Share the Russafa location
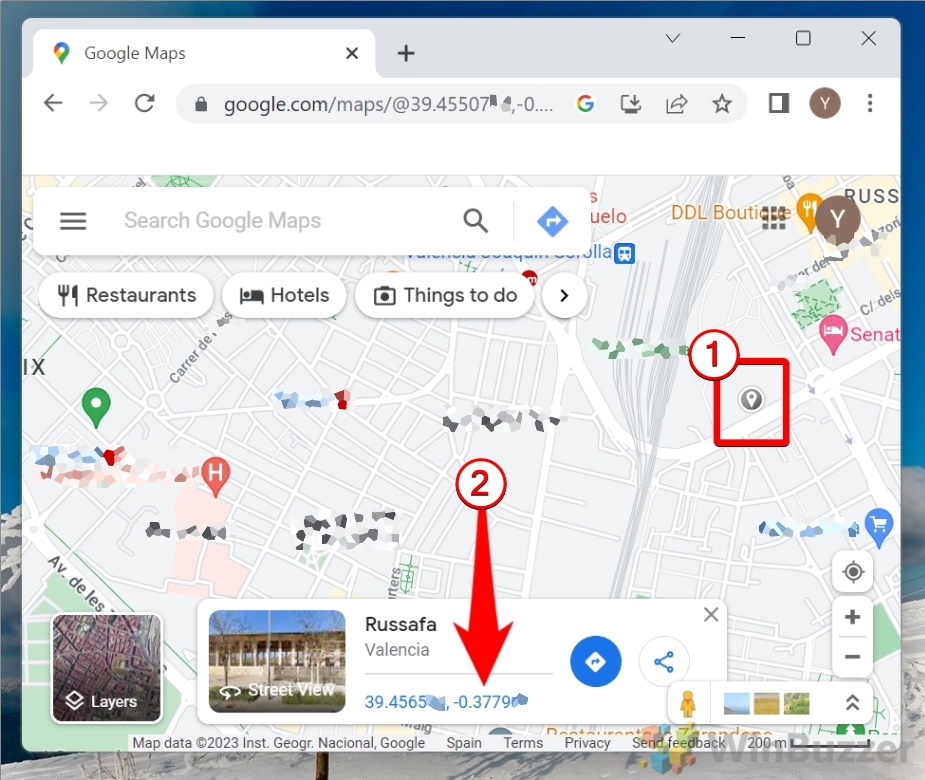The width and height of the screenshot is (925, 780). (x=664, y=661)
